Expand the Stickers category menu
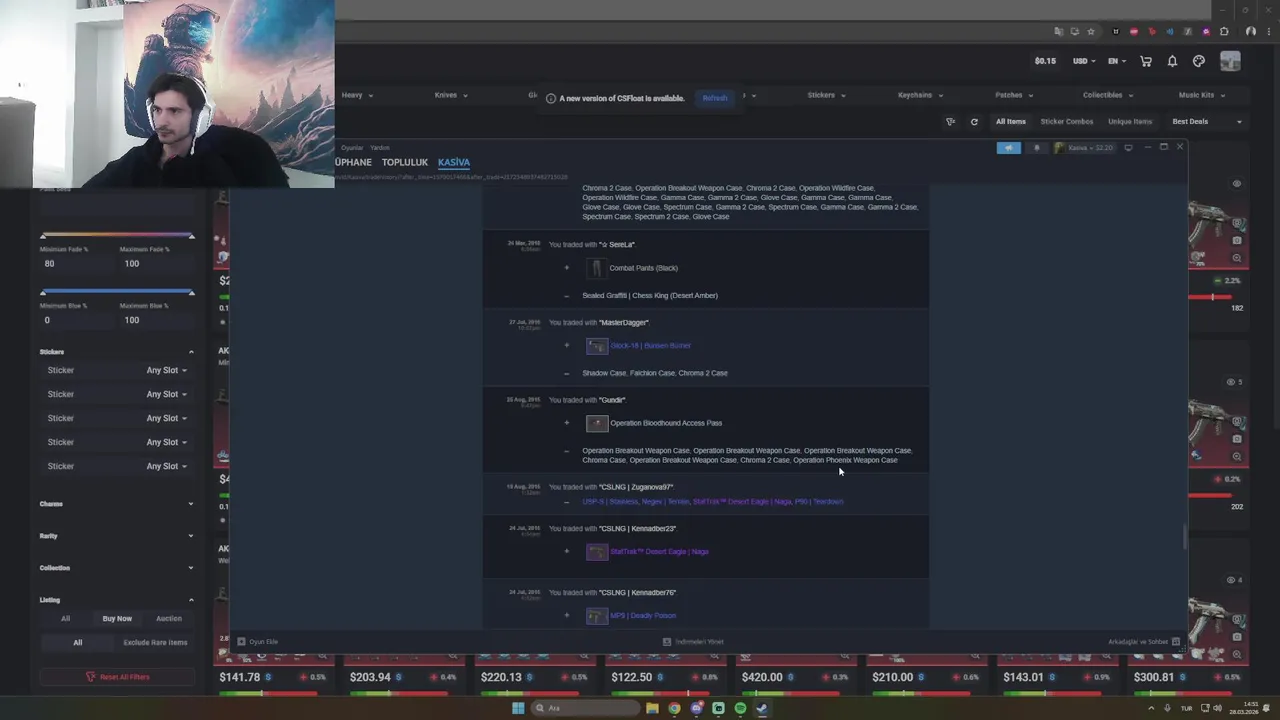The height and width of the screenshot is (720, 1280). 826,95
